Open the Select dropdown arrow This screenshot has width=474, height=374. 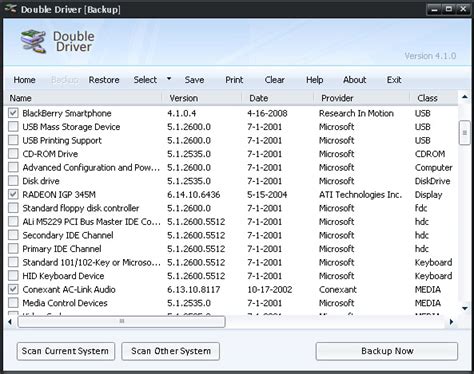(169, 79)
